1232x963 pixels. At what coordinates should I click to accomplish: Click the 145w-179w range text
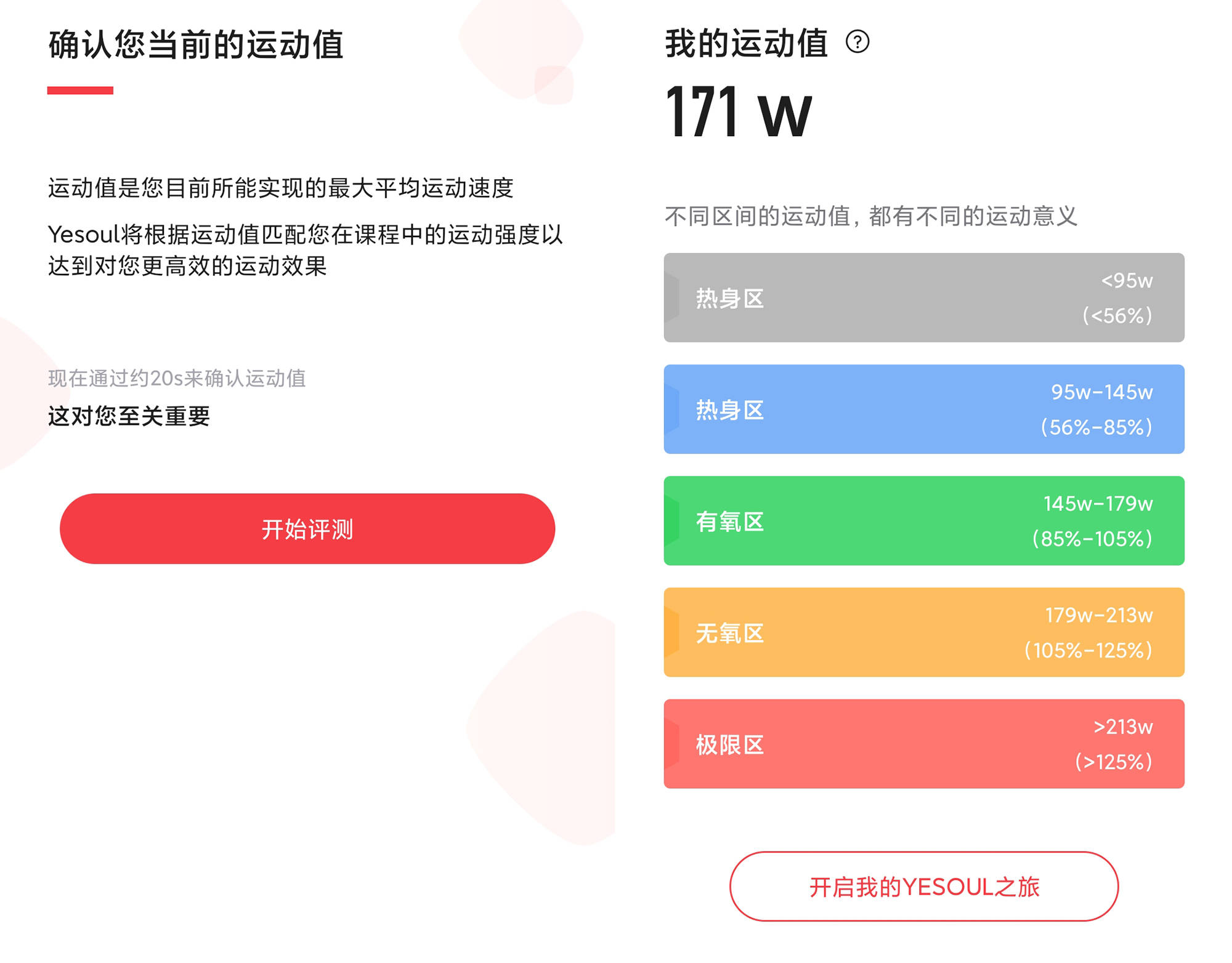pos(1098,504)
